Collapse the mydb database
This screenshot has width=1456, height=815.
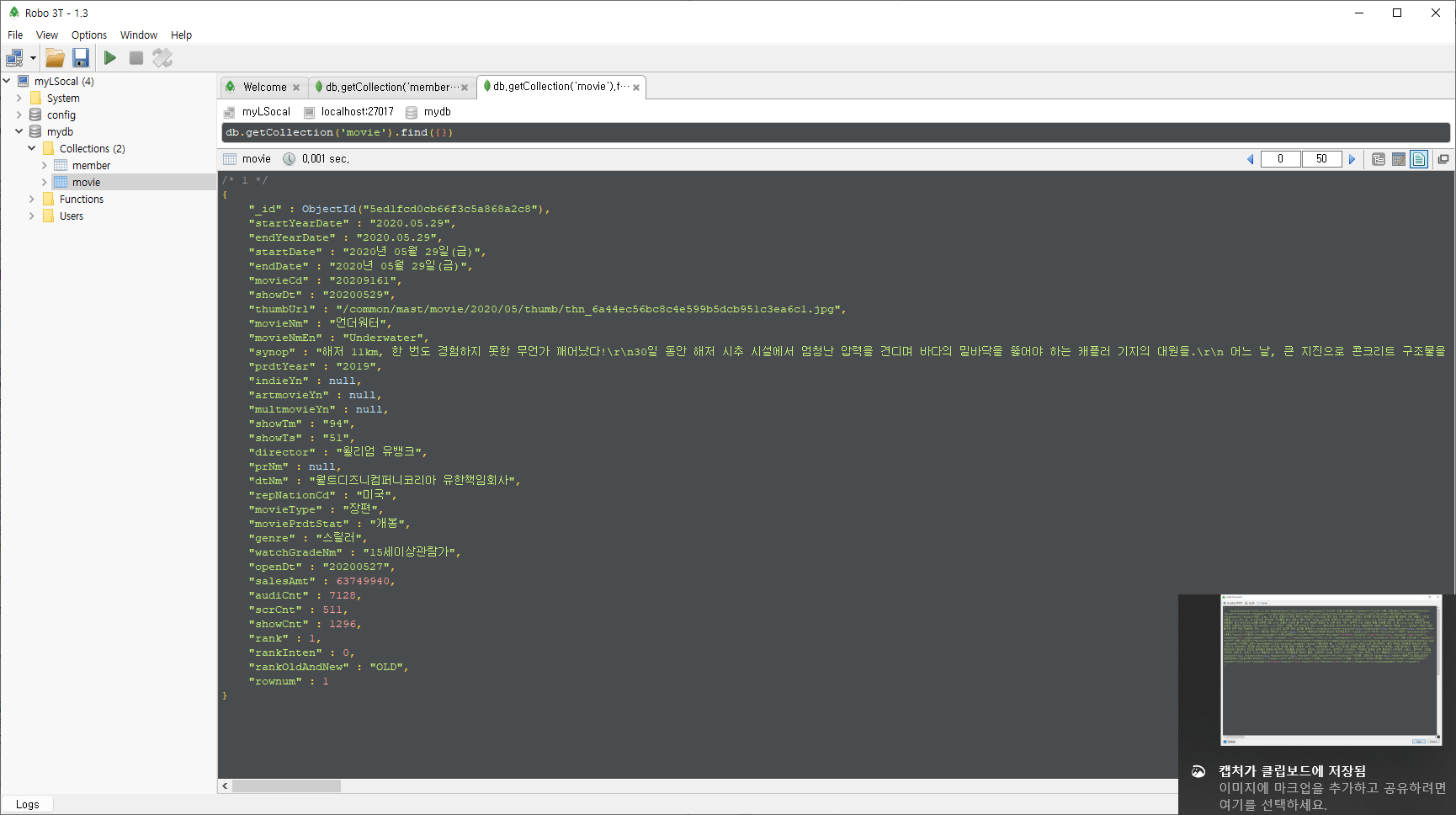click(x=19, y=132)
